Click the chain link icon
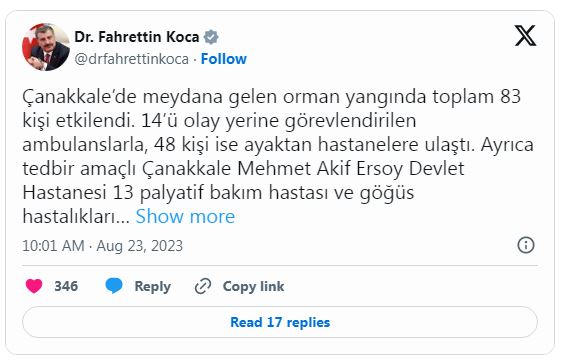Image resolution: width=567 pixels, height=361 pixels. [203, 286]
